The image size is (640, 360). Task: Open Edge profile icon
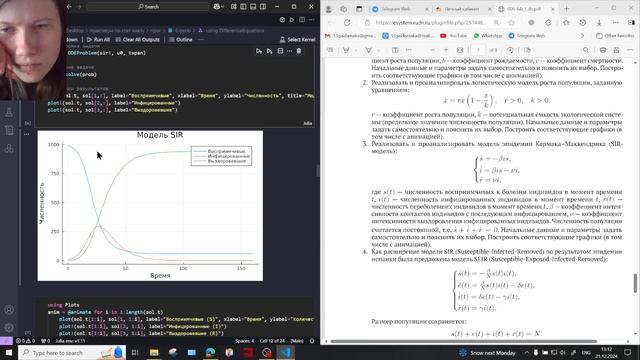(x=328, y=9)
